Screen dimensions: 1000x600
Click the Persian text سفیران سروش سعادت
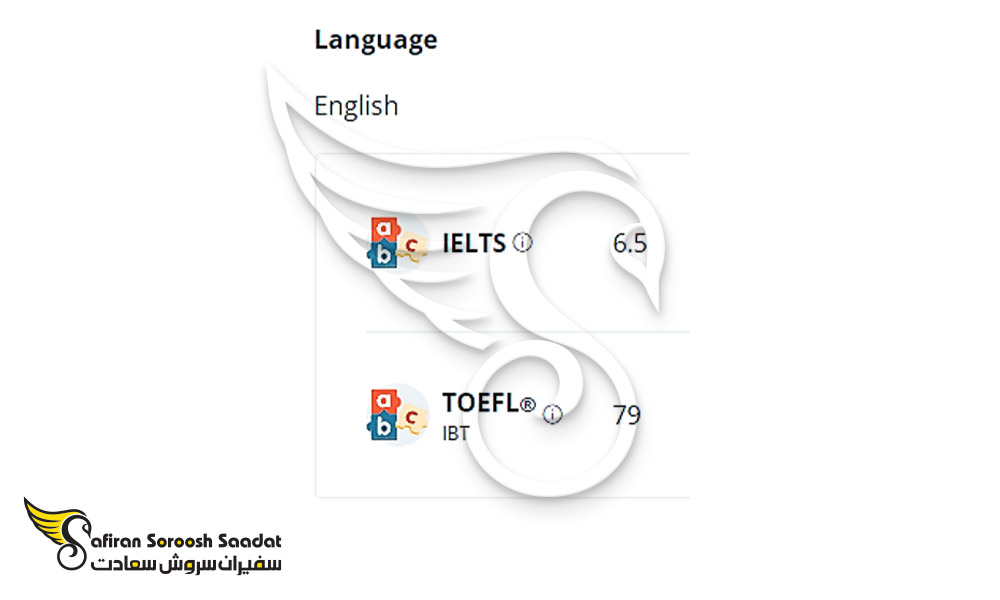(x=186, y=564)
